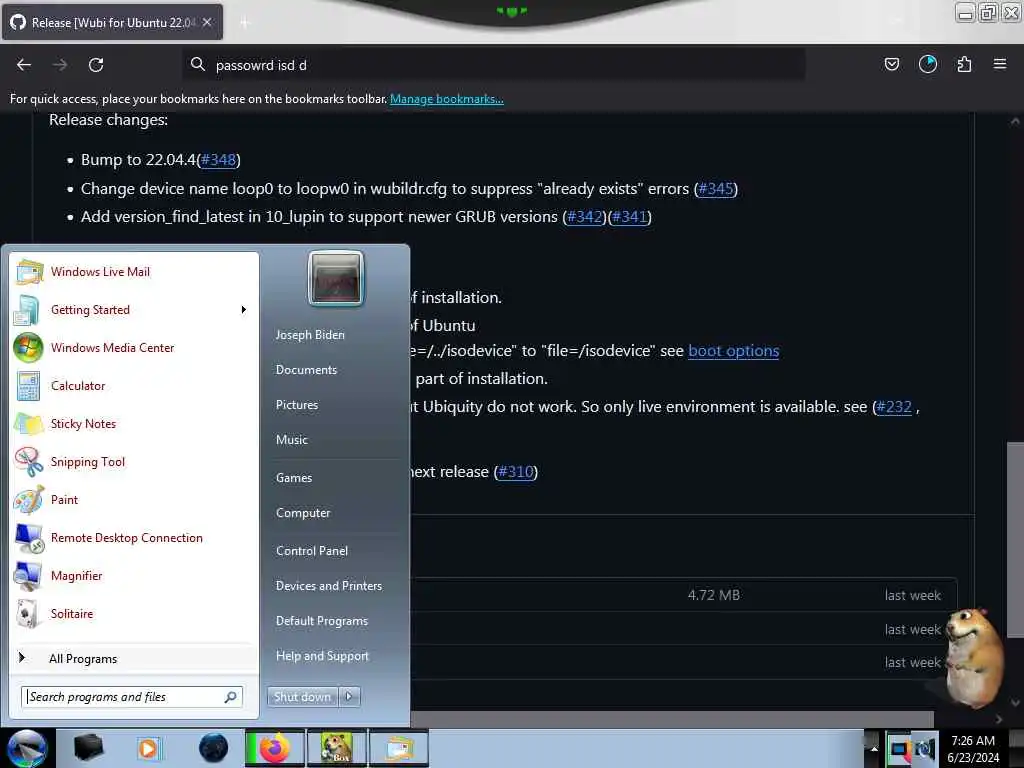Viewport: 1024px width, 768px height.
Task: Open the boot options link
Action: (x=733, y=351)
